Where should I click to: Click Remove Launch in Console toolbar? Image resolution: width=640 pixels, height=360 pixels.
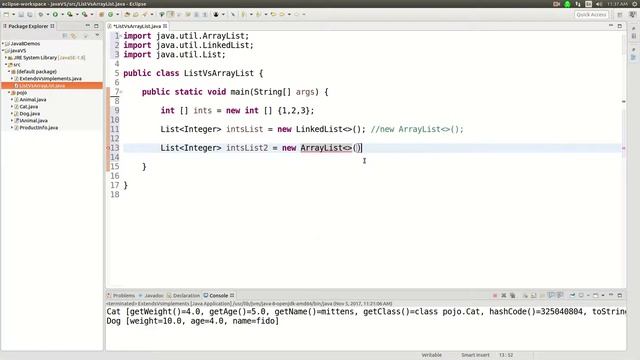pos(504,295)
